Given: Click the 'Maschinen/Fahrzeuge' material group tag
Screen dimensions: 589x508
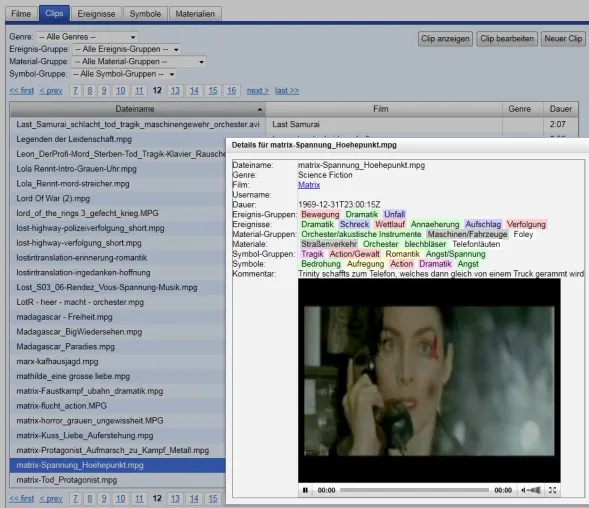Looking at the screenshot, I should click(x=467, y=234).
